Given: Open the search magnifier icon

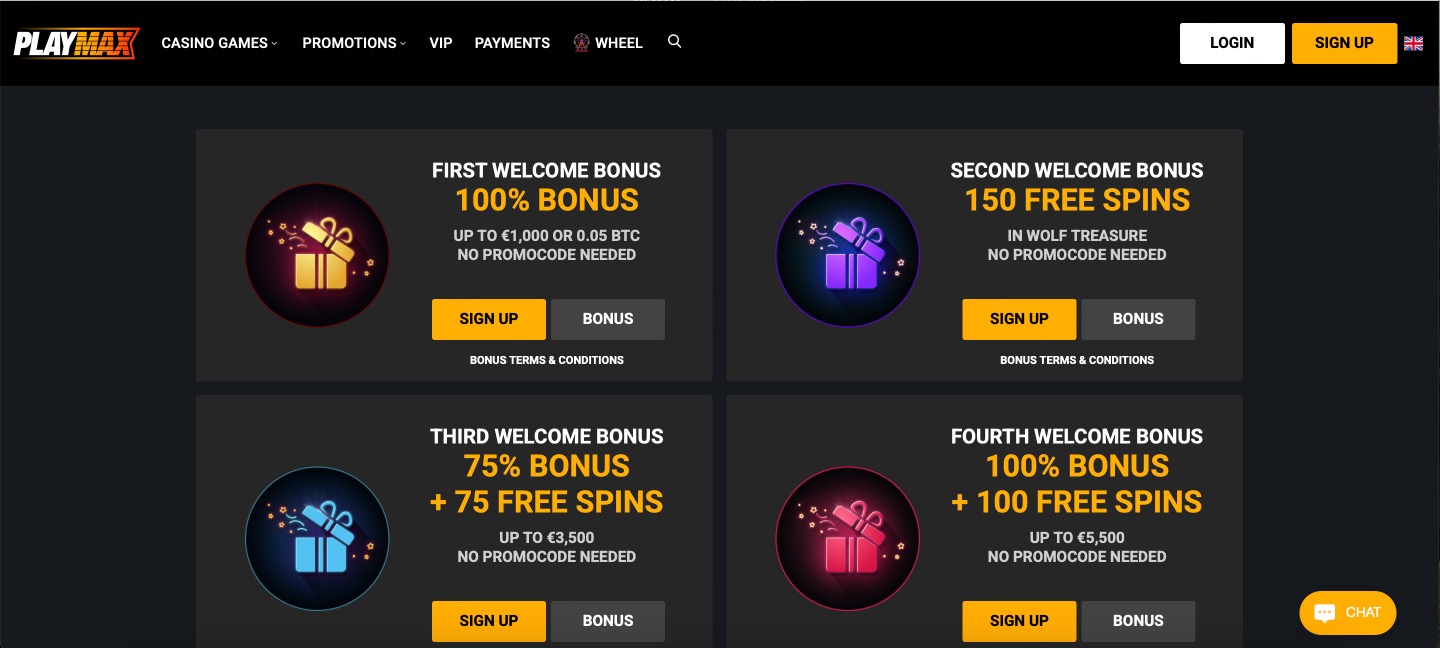Looking at the screenshot, I should click(x=675, y=42).
